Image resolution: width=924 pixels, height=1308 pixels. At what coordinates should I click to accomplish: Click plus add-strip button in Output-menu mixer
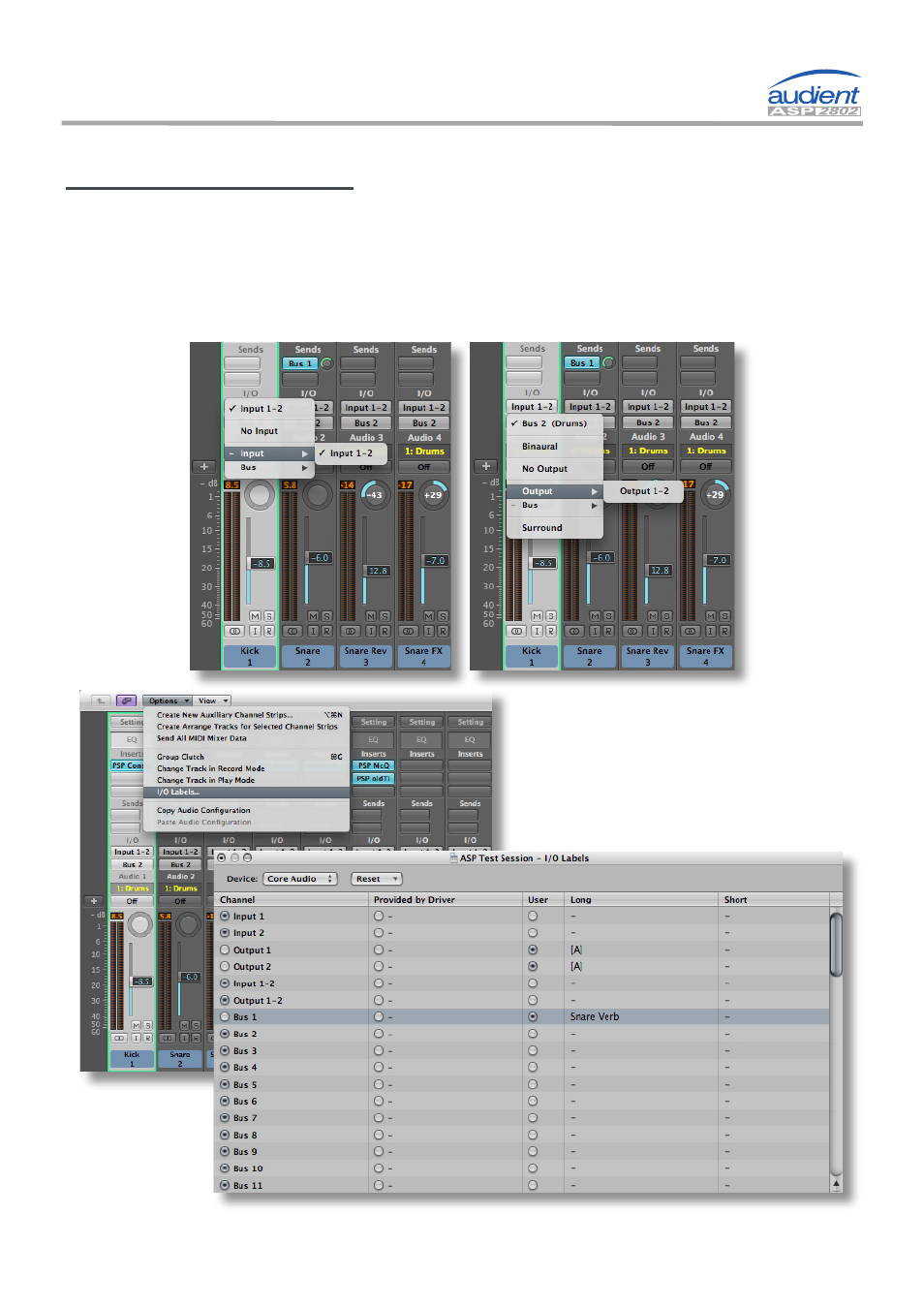pyautogui.click(x=486, y=466)
